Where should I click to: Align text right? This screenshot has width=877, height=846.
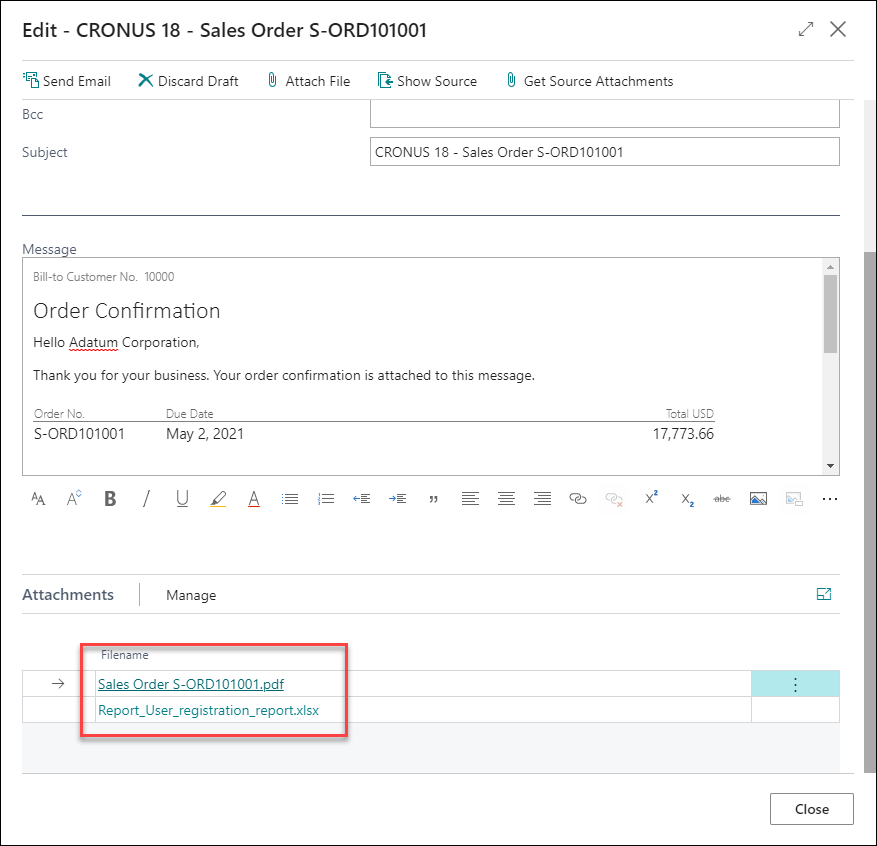pyautogui.click(x=542, y=499)
